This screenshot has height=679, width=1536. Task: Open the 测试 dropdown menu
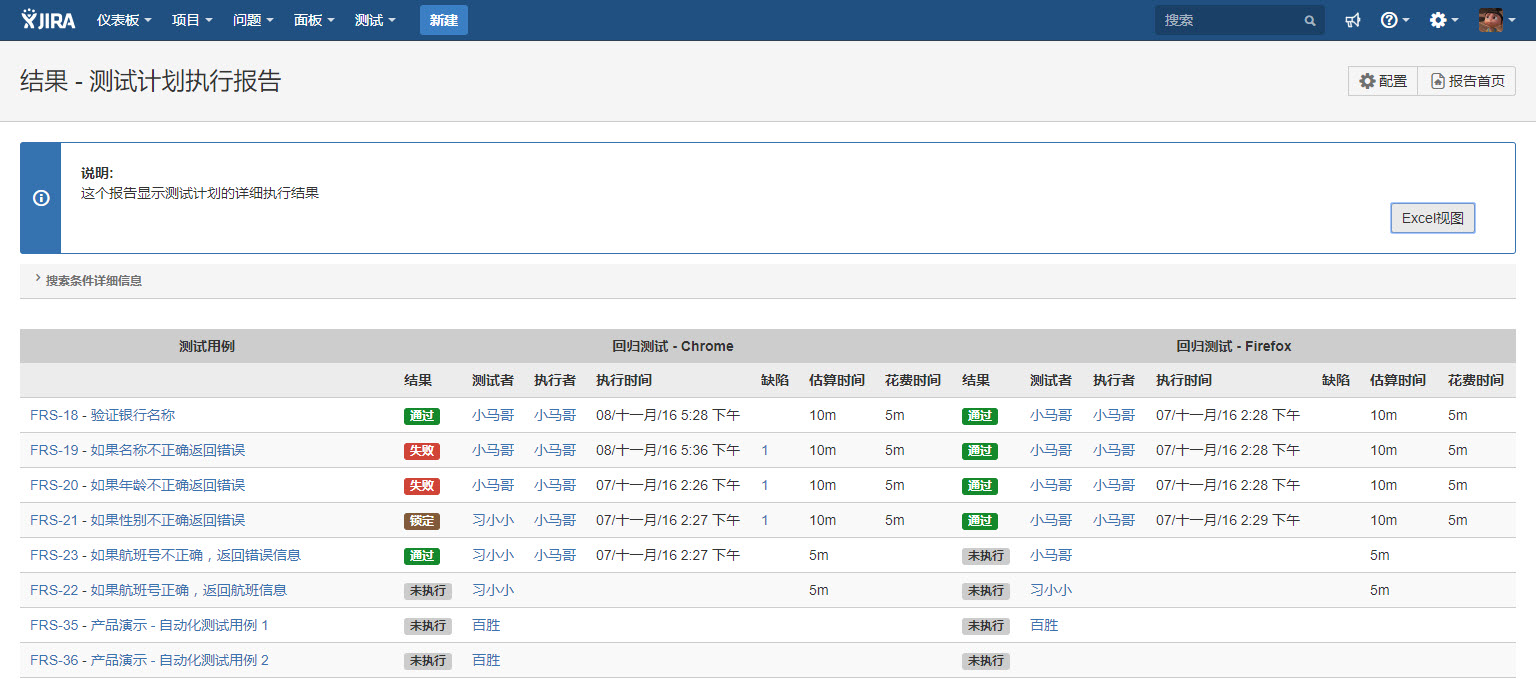click(x=375, y=20)
